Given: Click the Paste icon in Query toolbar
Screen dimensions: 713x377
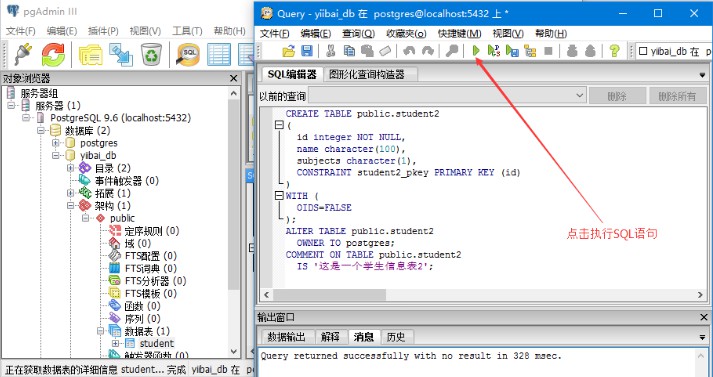Looking at the screenshot, I should pyautogui.click(x=367, y=50).
